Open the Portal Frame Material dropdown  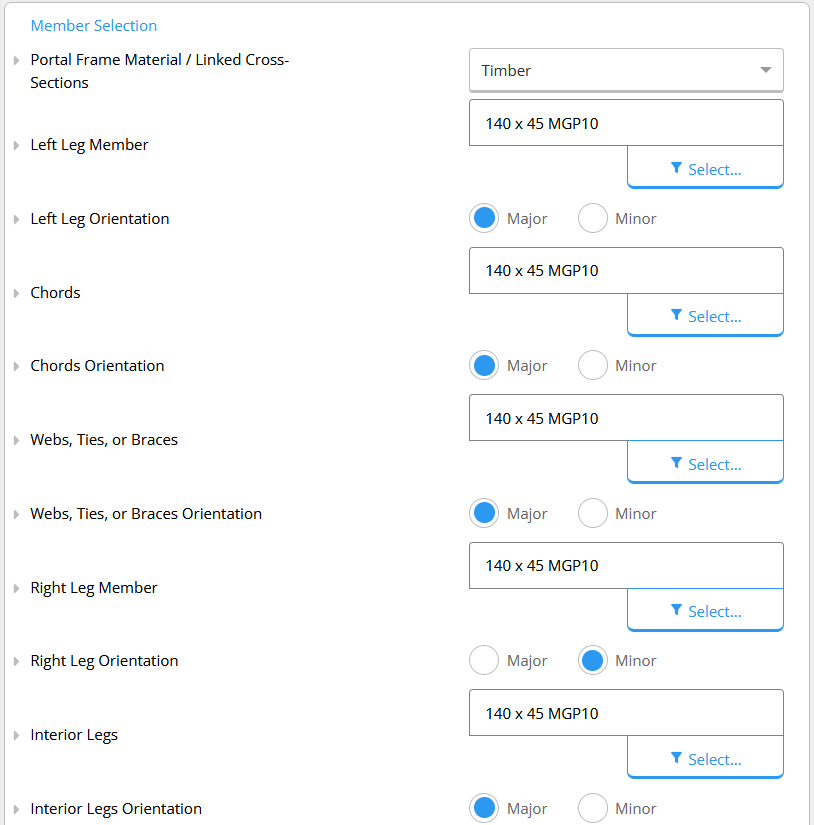coord(626,70)
